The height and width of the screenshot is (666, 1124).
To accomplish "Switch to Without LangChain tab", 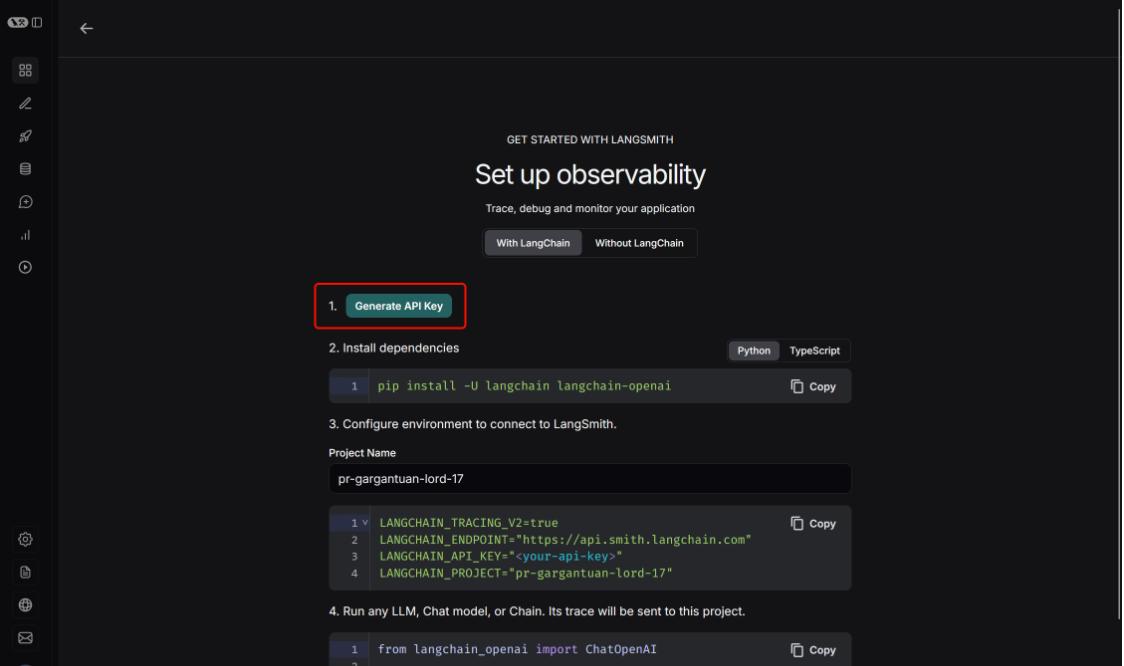I will [x=639, y=243].
